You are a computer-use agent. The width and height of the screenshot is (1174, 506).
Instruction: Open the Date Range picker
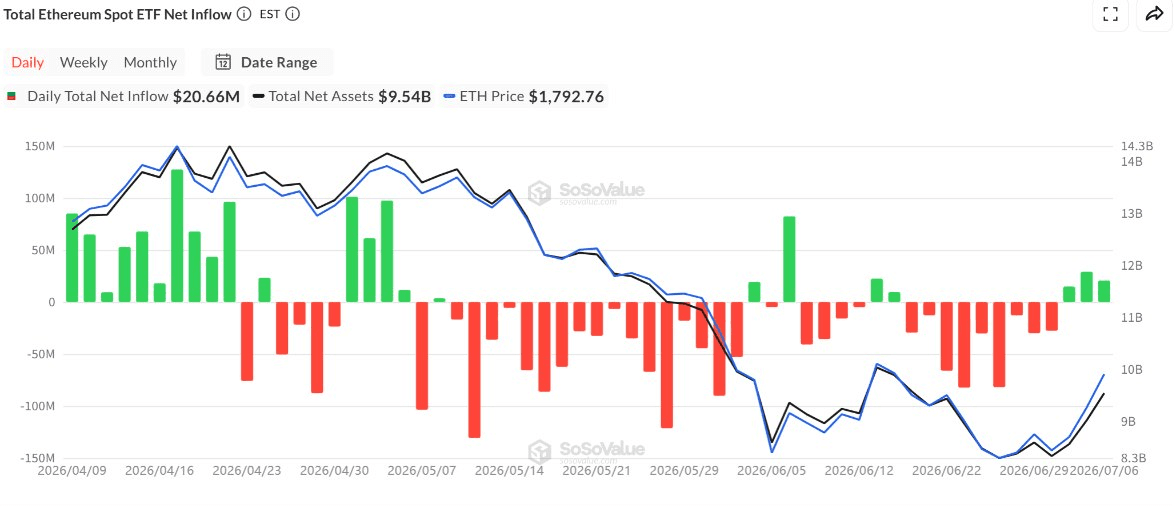pyautogui.click(x=267, y=62)
